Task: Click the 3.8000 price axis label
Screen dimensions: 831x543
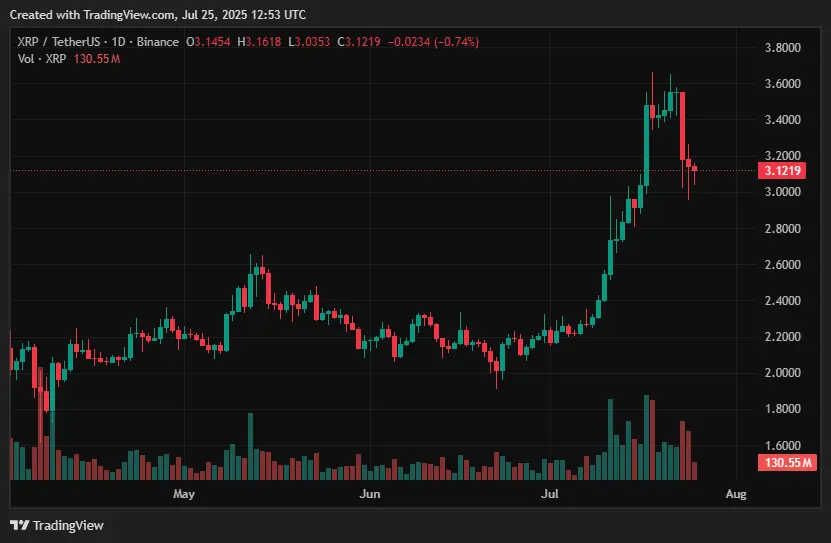Action: [x=782, y=48]
